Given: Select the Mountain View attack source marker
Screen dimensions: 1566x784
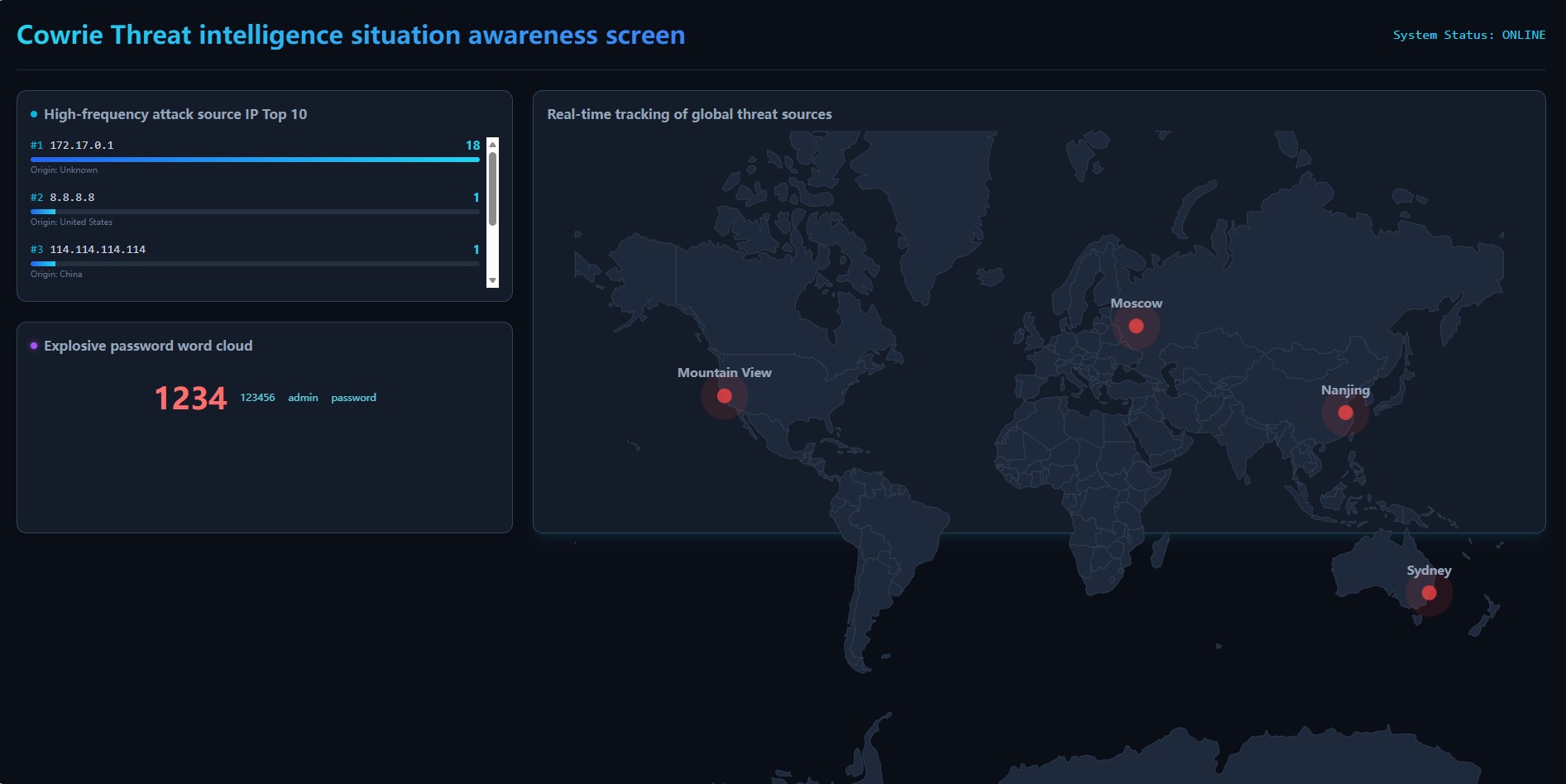Looking at the screenshot, I should (723, 395).
